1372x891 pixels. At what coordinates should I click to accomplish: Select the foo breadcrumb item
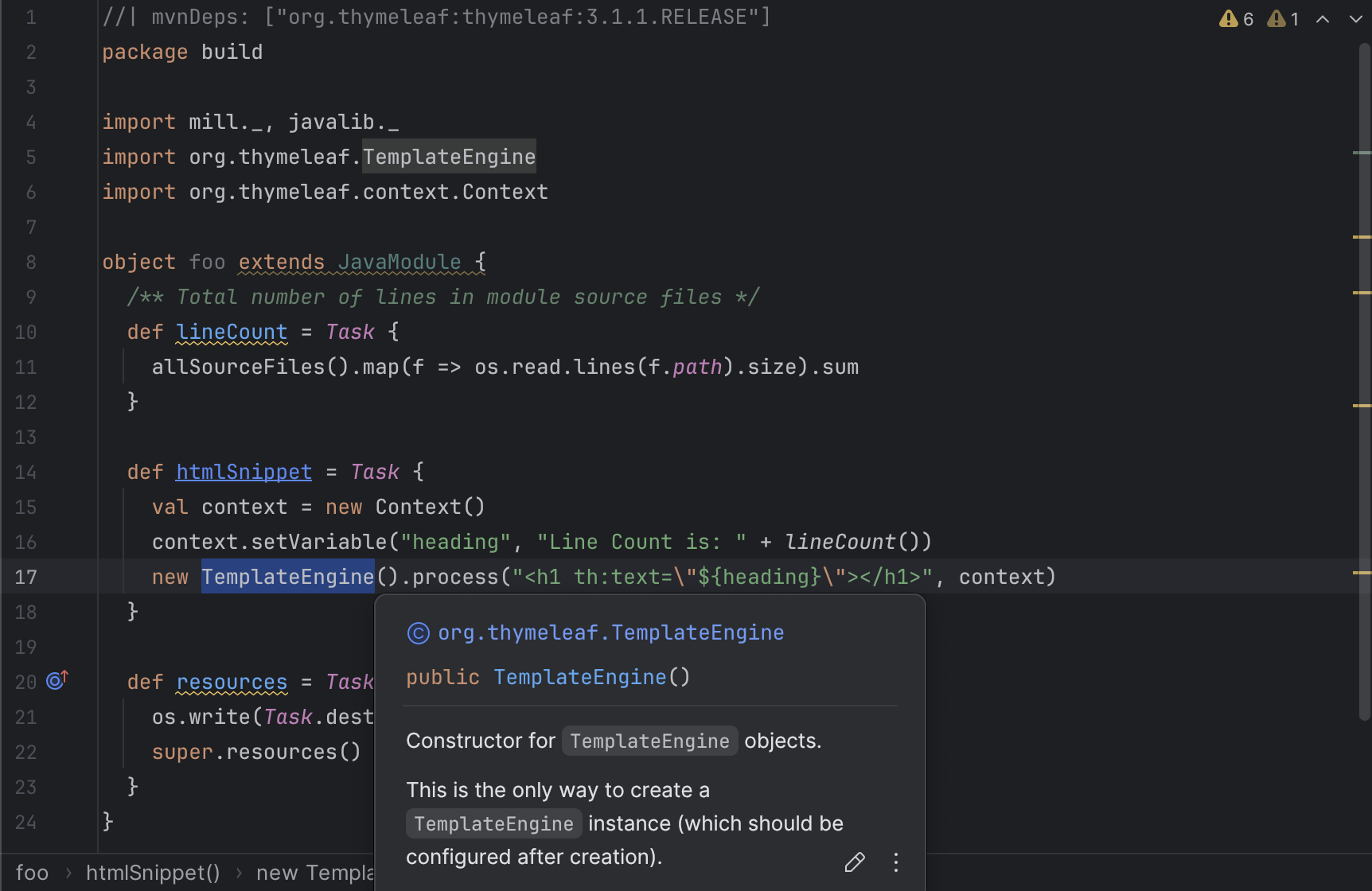pyautogui.click(x=32, y=872)
